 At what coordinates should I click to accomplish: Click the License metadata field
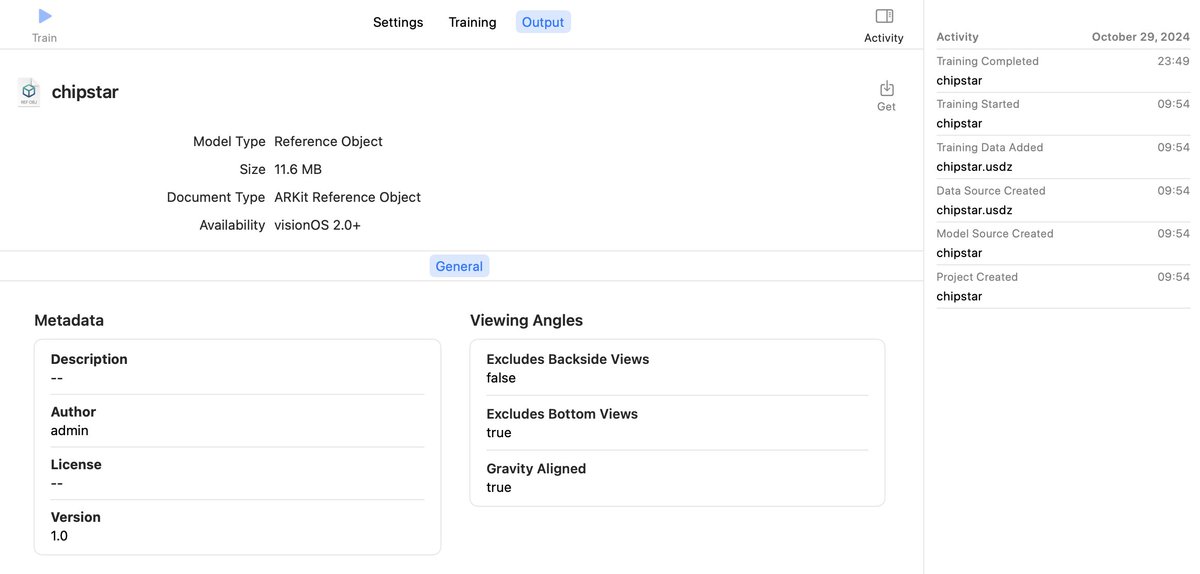(x=237, y=474)
